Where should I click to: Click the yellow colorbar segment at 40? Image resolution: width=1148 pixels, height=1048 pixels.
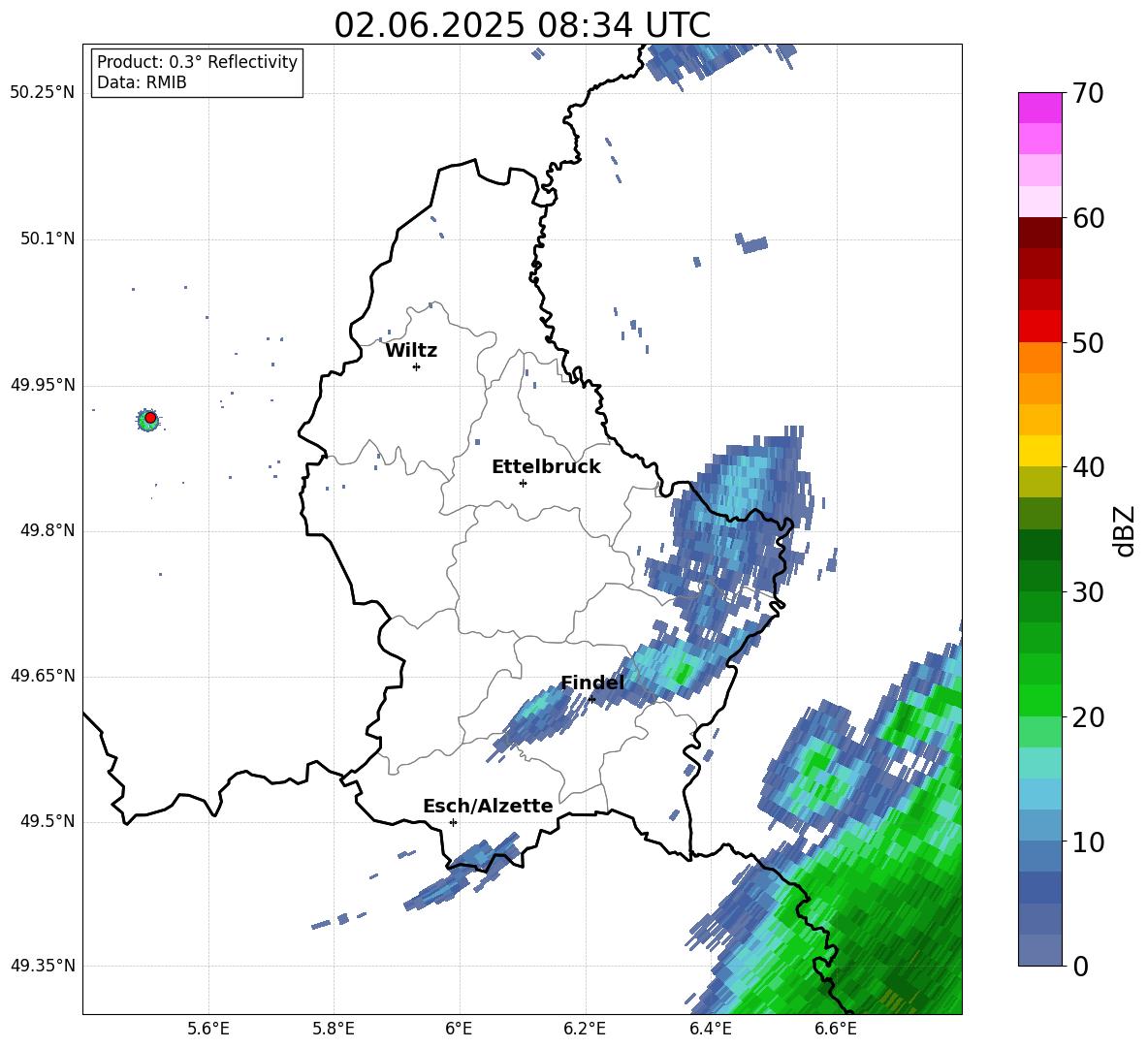1039,451
